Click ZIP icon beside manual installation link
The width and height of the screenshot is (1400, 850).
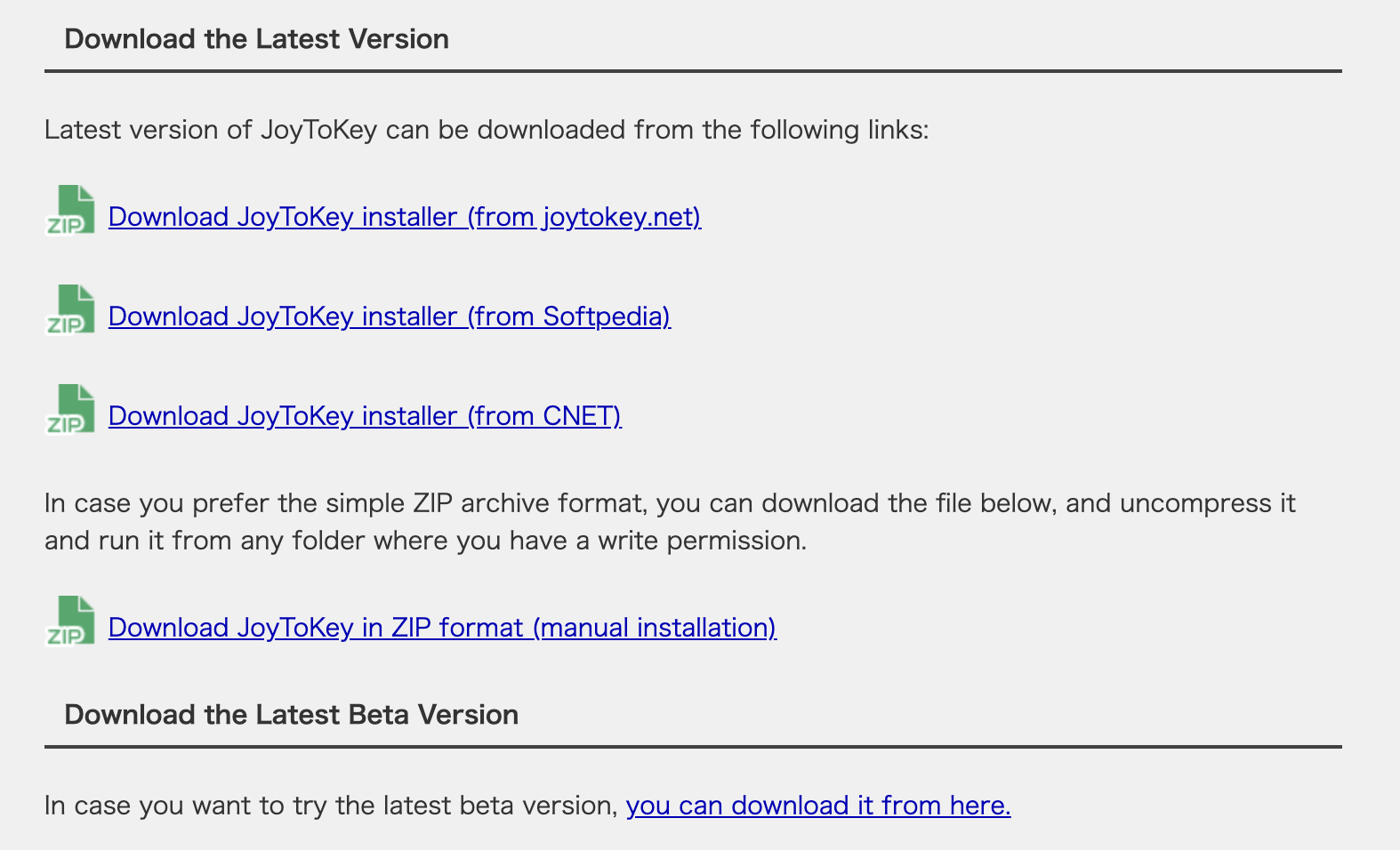point(70,621)
